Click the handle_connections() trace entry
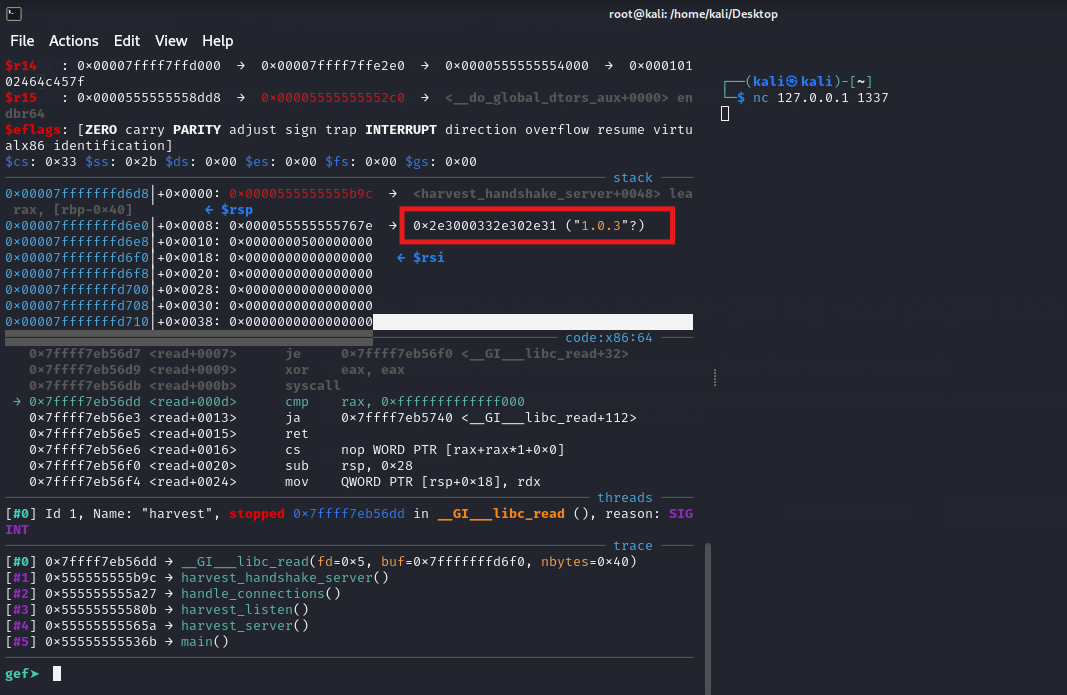Screen dimensions: 1067x695 [x=260, y=593]
